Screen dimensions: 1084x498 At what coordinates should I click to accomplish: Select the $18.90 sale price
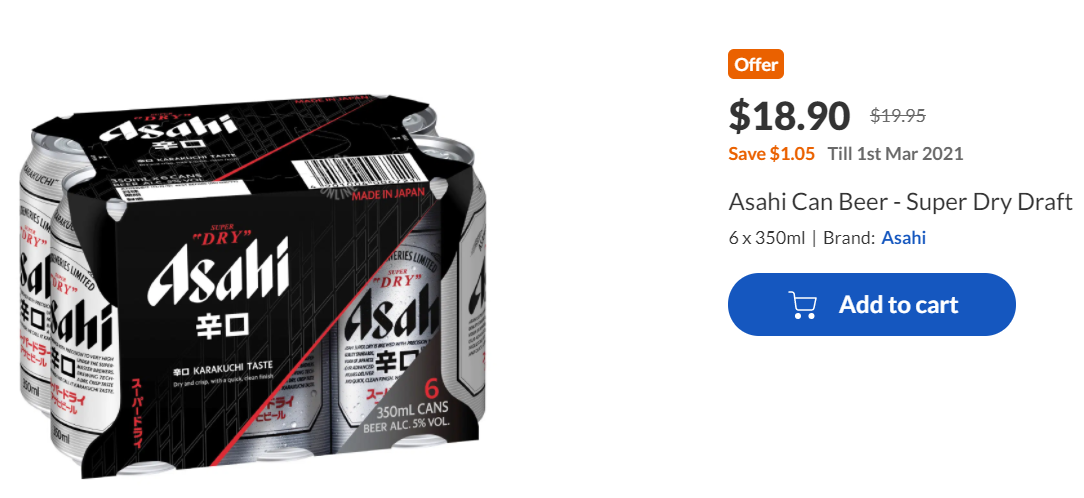[x=789, y=116]
